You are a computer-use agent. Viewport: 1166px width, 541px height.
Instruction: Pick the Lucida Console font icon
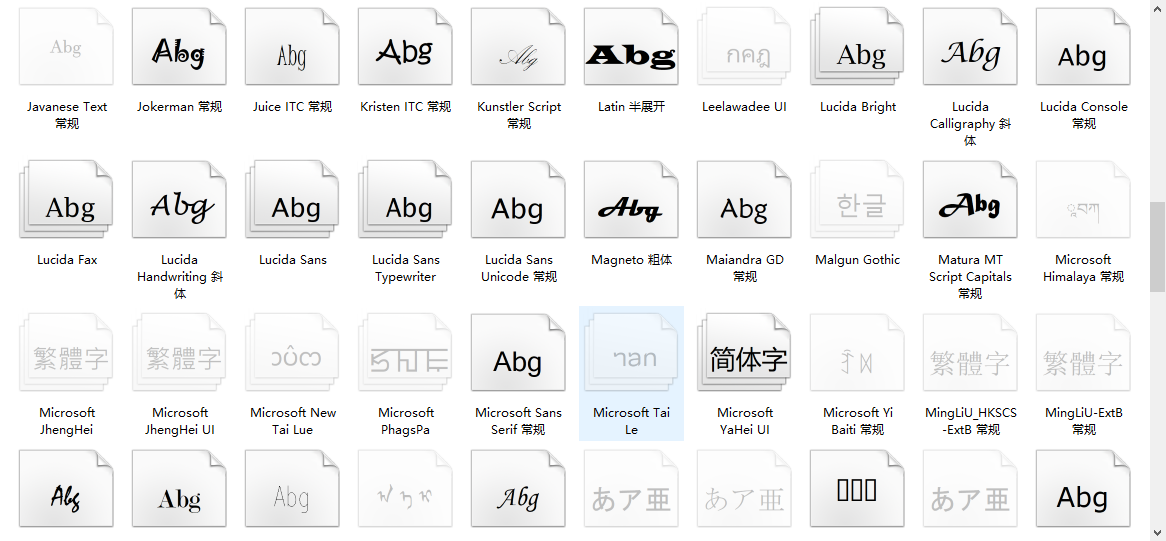pyautogui.click(x=1083, y=46)
